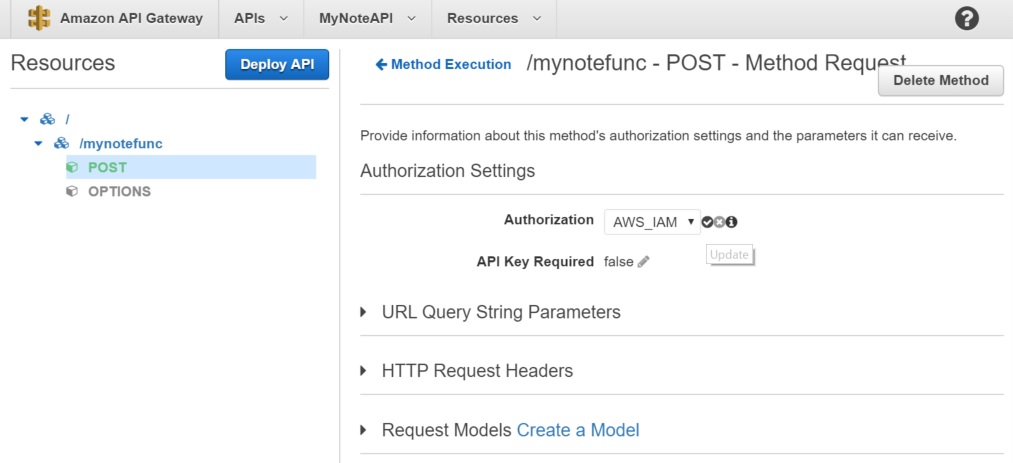Screen dimensions: 1013x463
Task: Open the Resources dropdown menu
Action: point(494,19)
